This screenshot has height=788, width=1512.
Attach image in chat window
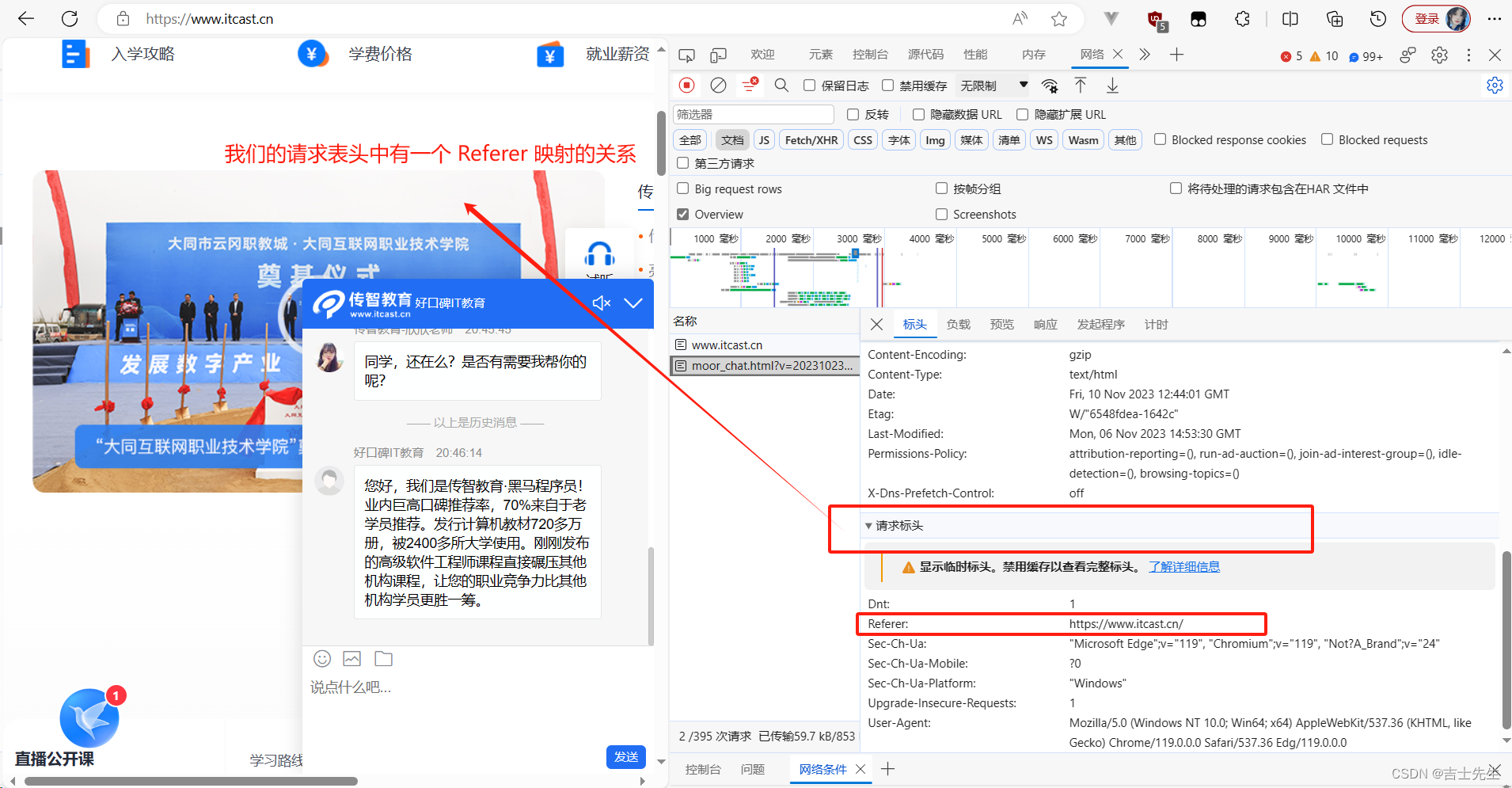coord(352,658)
